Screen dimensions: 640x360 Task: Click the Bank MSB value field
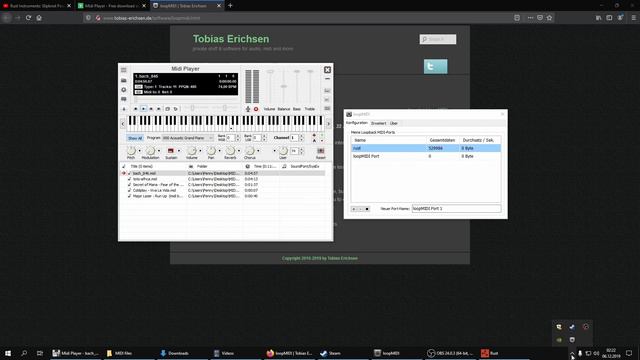230,138
